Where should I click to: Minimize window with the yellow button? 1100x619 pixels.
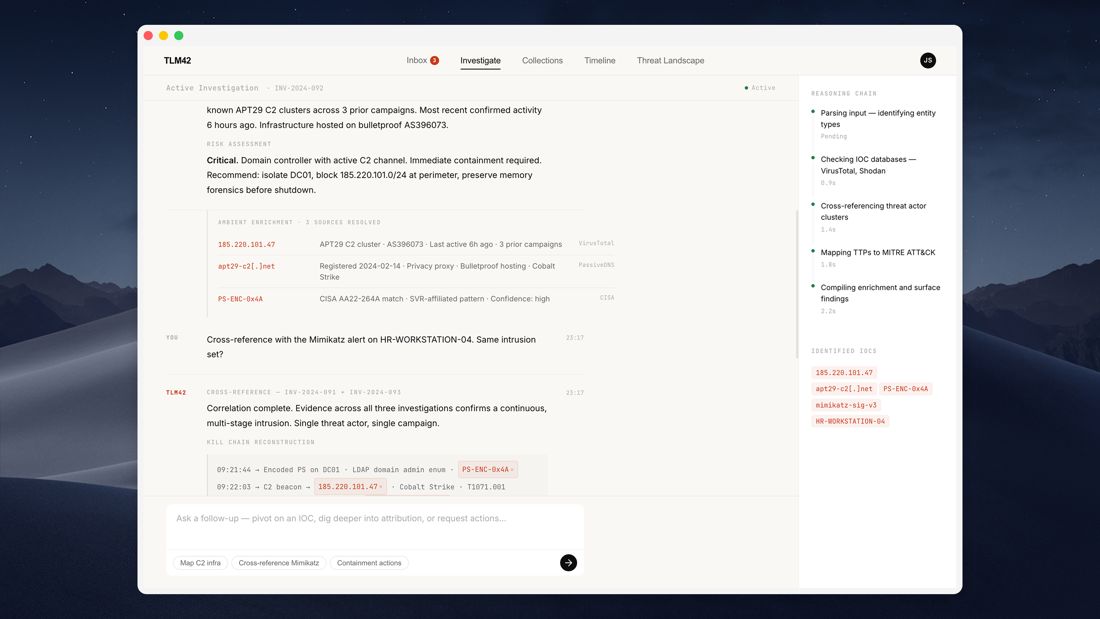point(163,36)
